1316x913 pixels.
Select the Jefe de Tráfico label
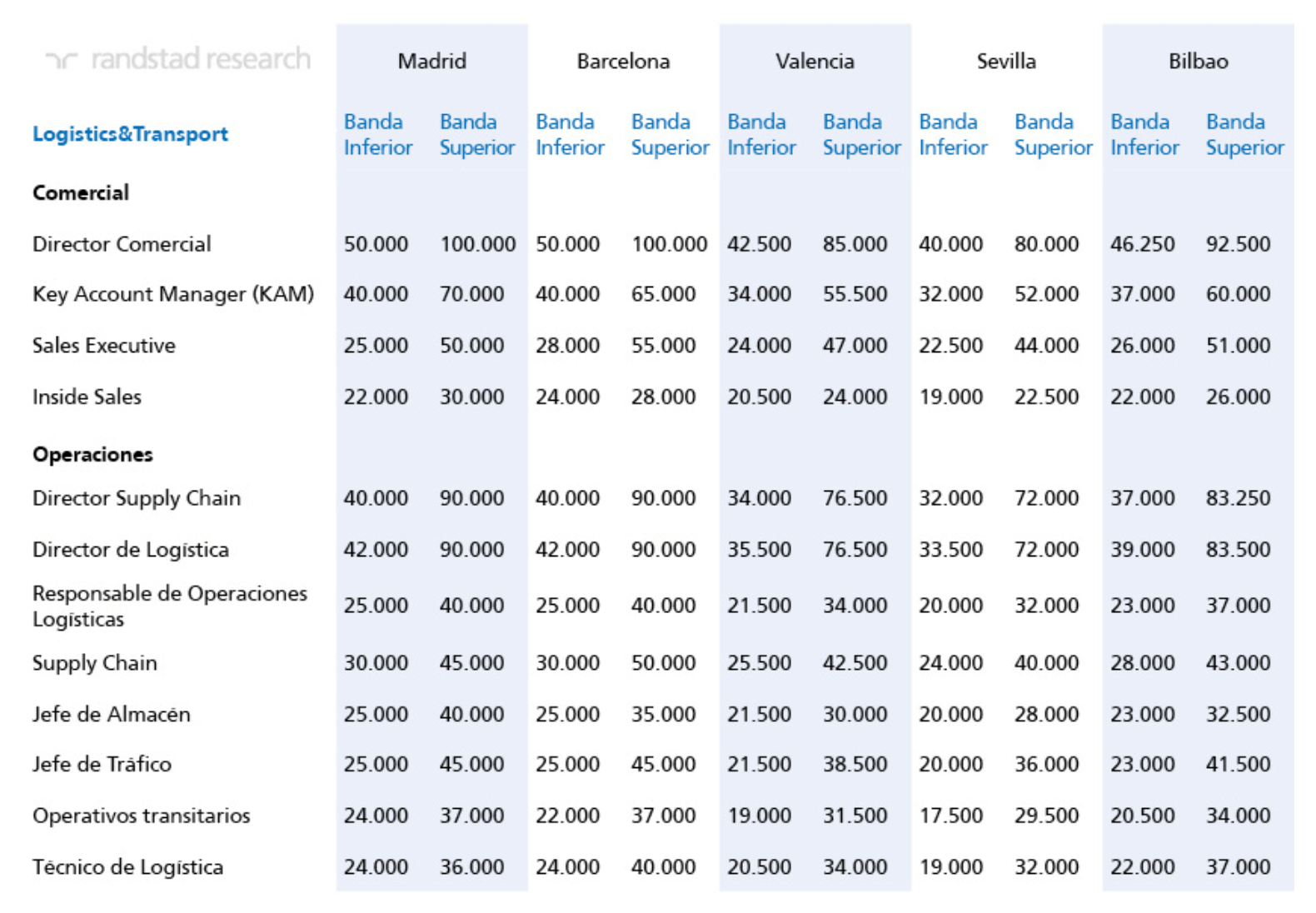(x=102, y=765)
